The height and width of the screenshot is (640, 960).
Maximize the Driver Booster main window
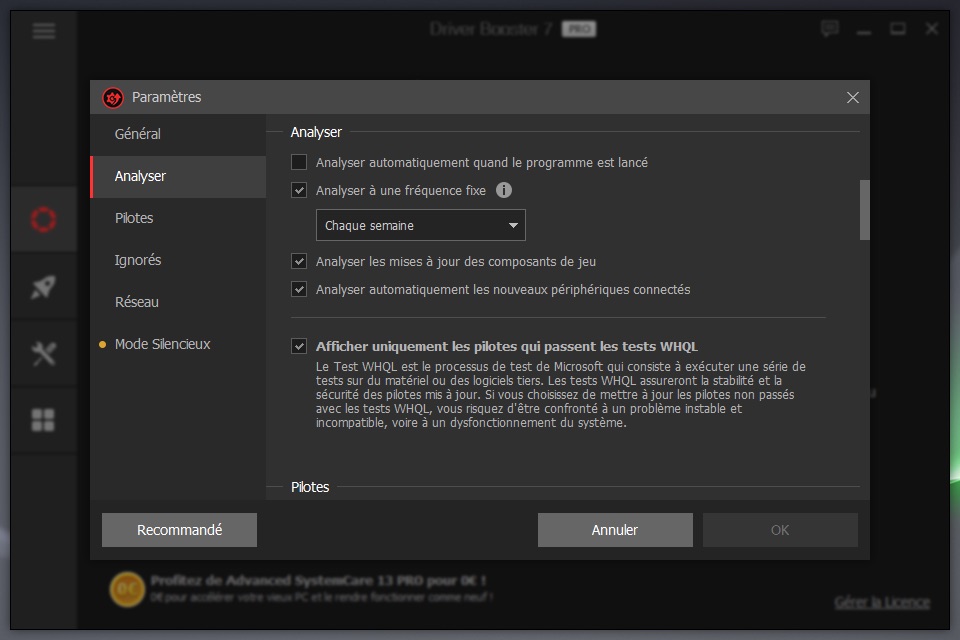coord(898,29)
